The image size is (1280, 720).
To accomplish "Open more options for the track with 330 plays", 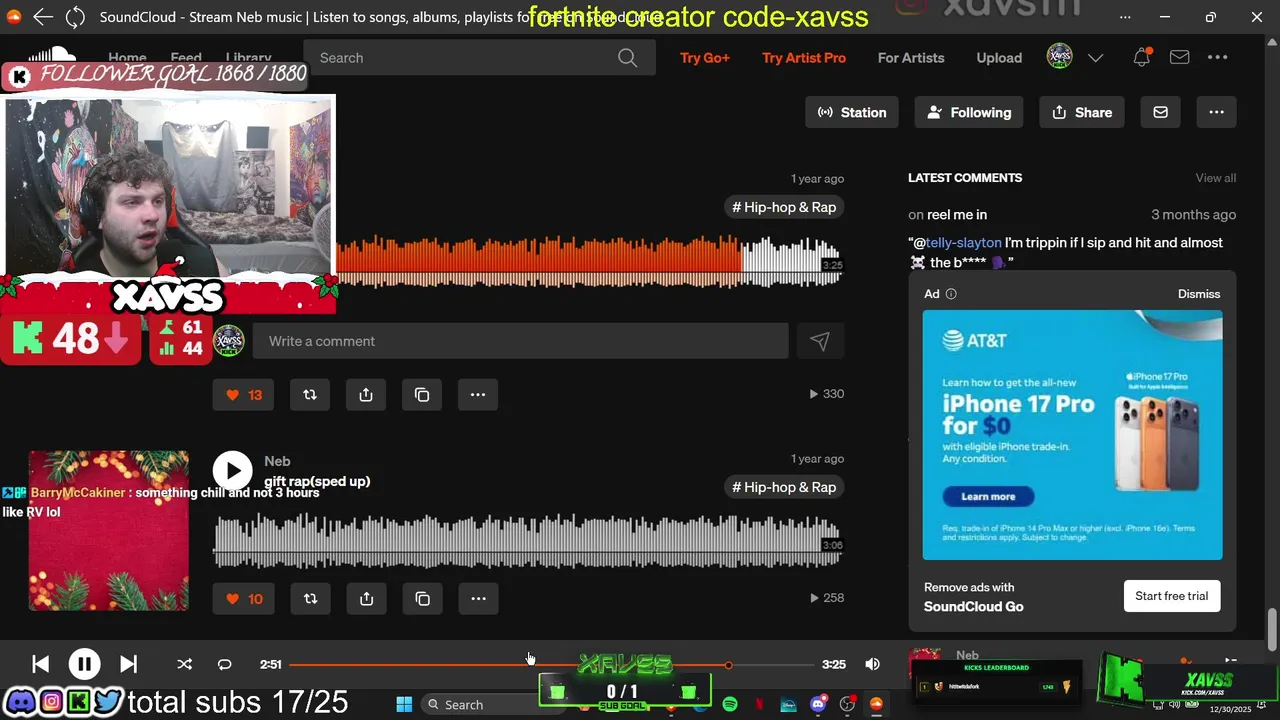I will coord(478,394).
